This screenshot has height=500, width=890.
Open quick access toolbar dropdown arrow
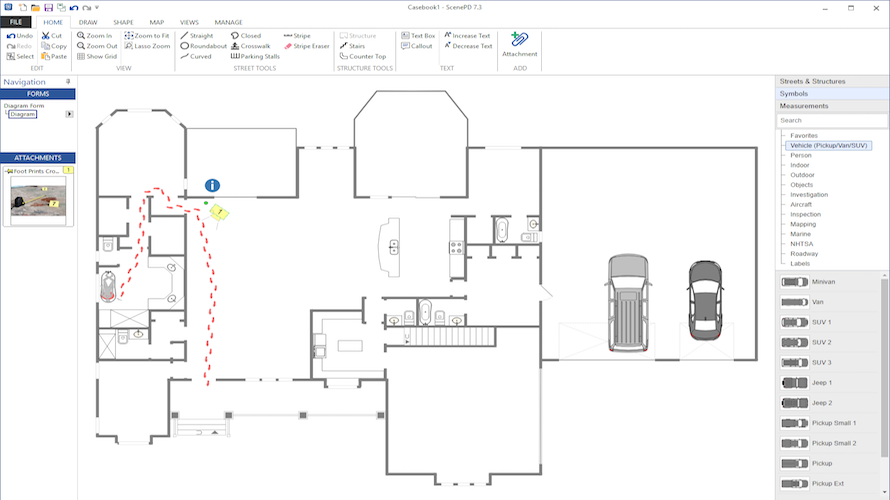[97, 8]
